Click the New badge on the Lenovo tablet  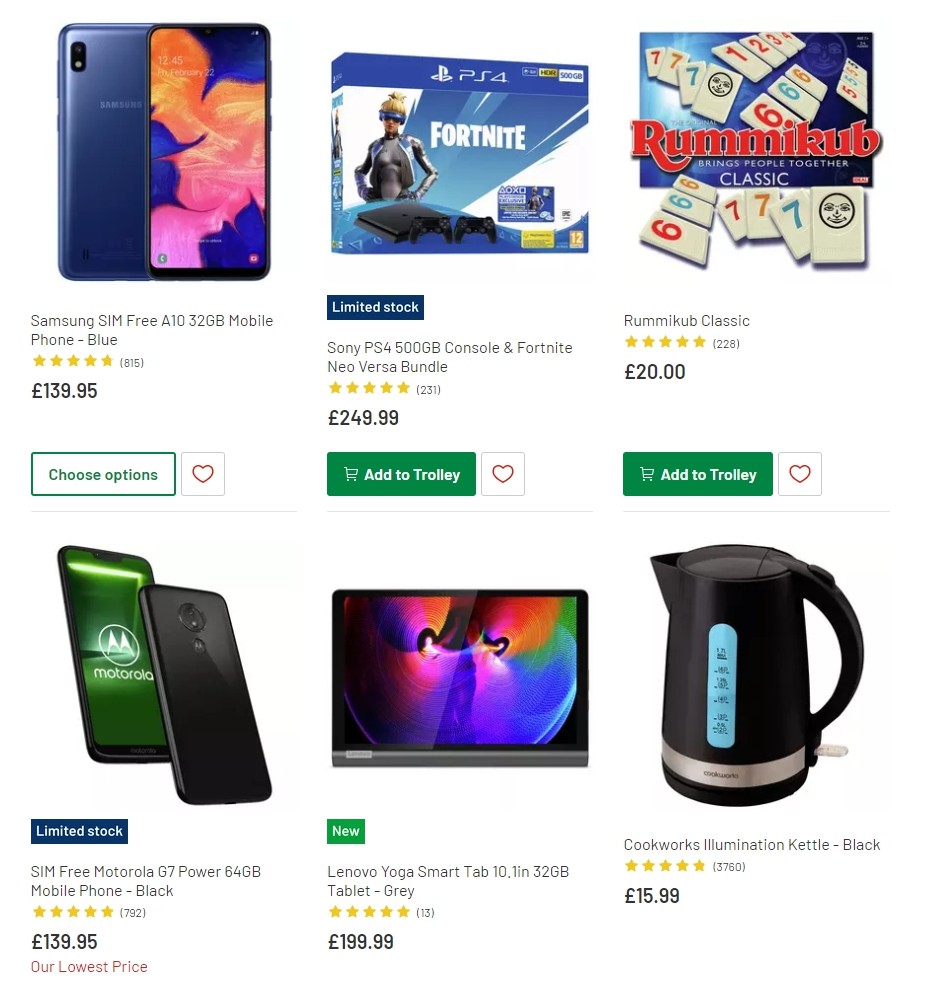tap(345, 831)
